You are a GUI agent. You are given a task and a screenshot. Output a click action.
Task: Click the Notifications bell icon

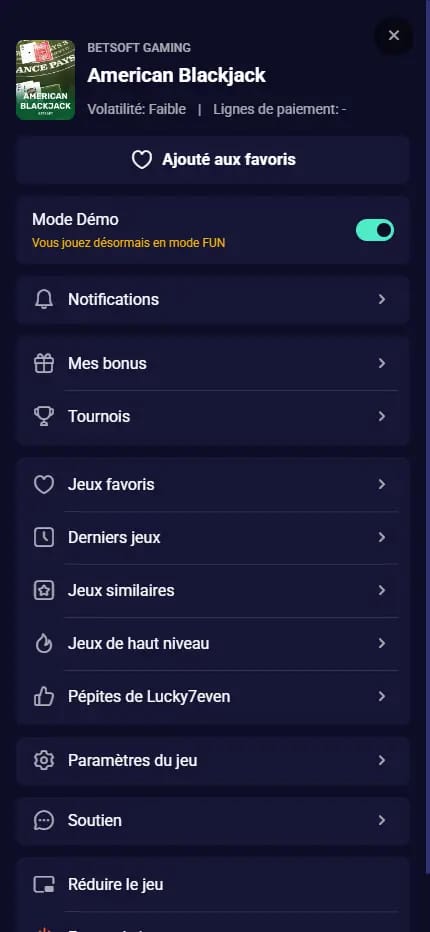point(43,300)
